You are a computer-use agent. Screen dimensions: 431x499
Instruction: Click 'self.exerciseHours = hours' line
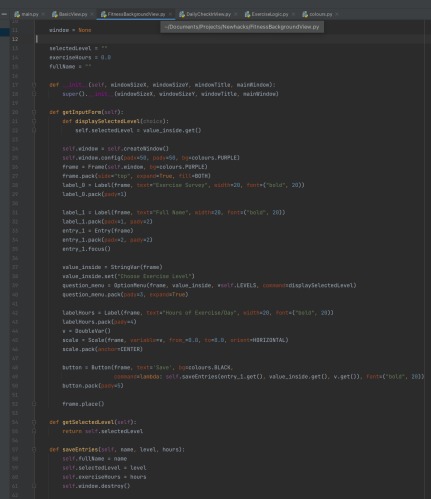point(104,477)
